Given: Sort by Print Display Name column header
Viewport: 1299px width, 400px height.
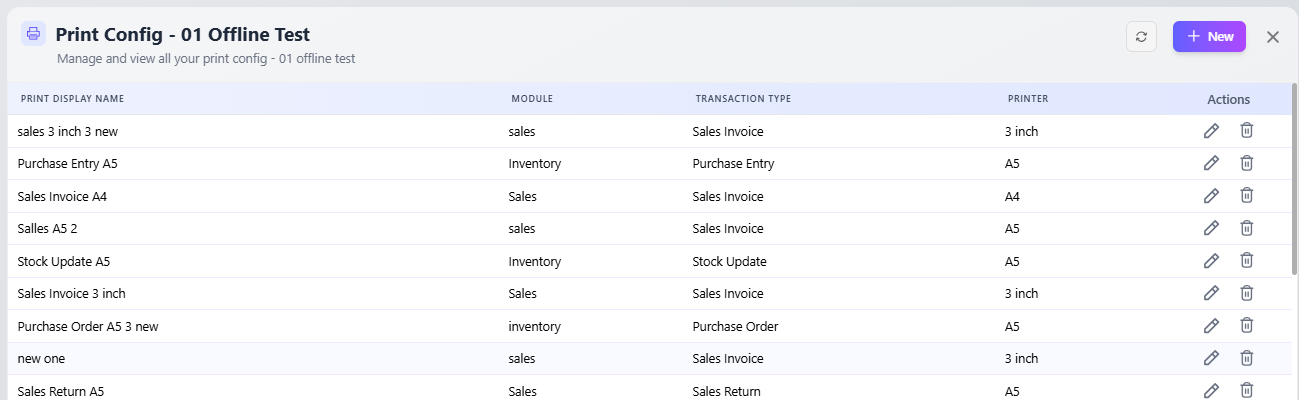Looking at the screenshot, I should tap(72, 99).
